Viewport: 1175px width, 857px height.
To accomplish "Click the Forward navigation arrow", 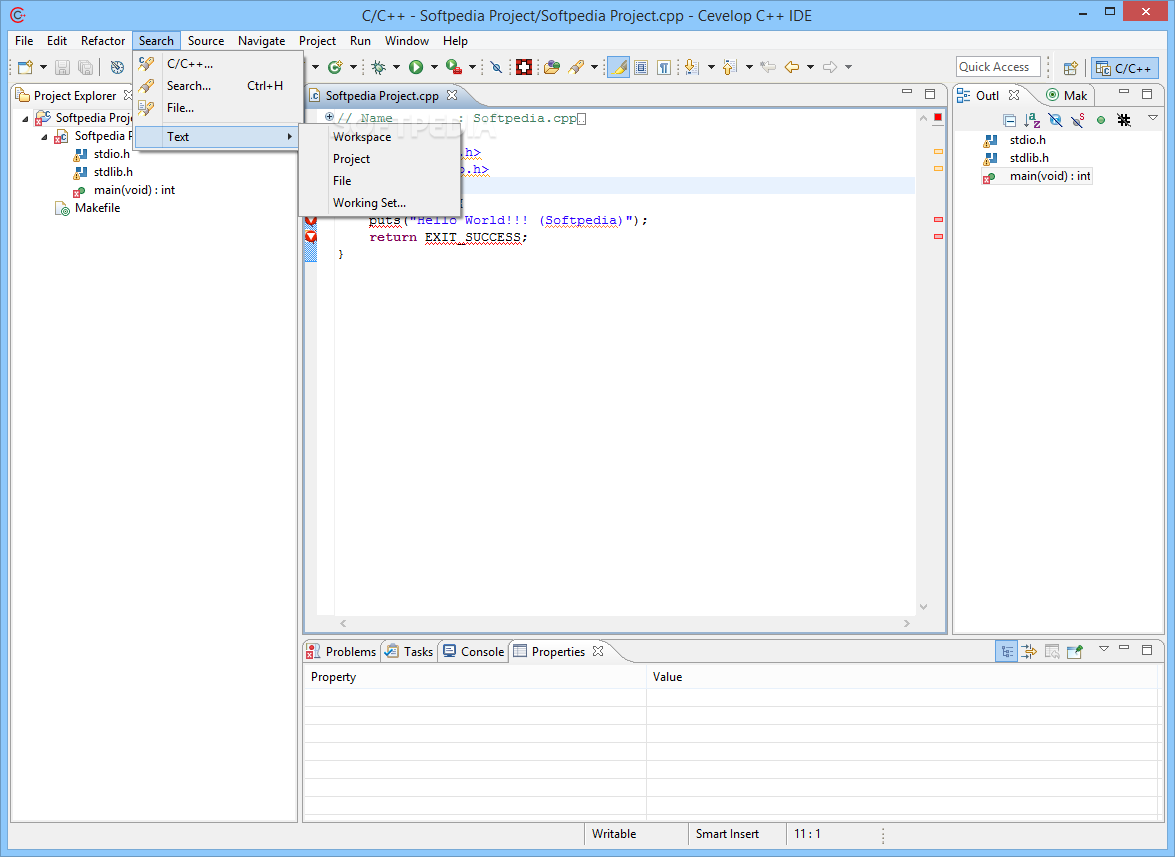I will [x=830, y=67].
